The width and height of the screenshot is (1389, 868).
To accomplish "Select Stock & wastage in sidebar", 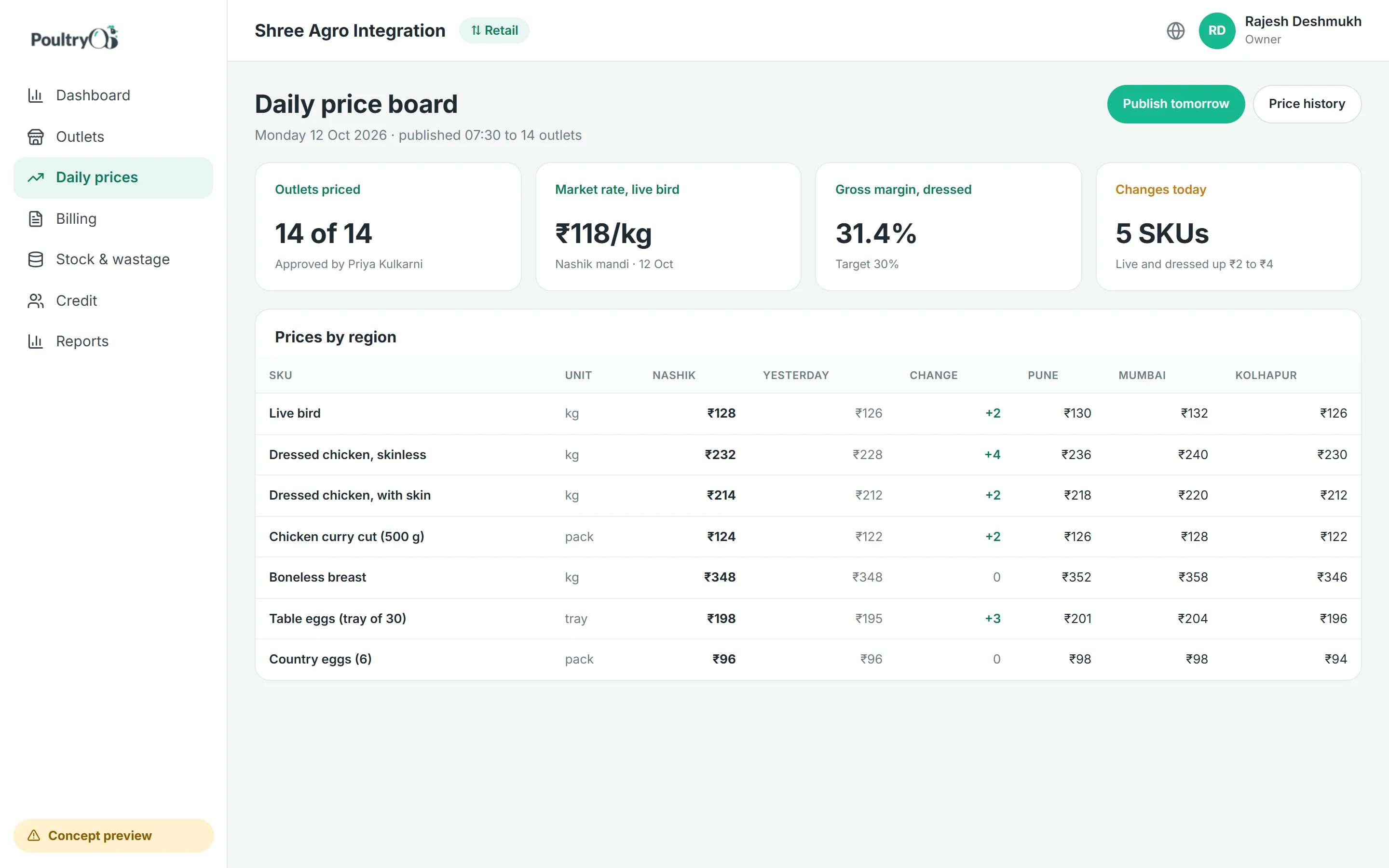I will pyautogui.click(x=113, y=259).
